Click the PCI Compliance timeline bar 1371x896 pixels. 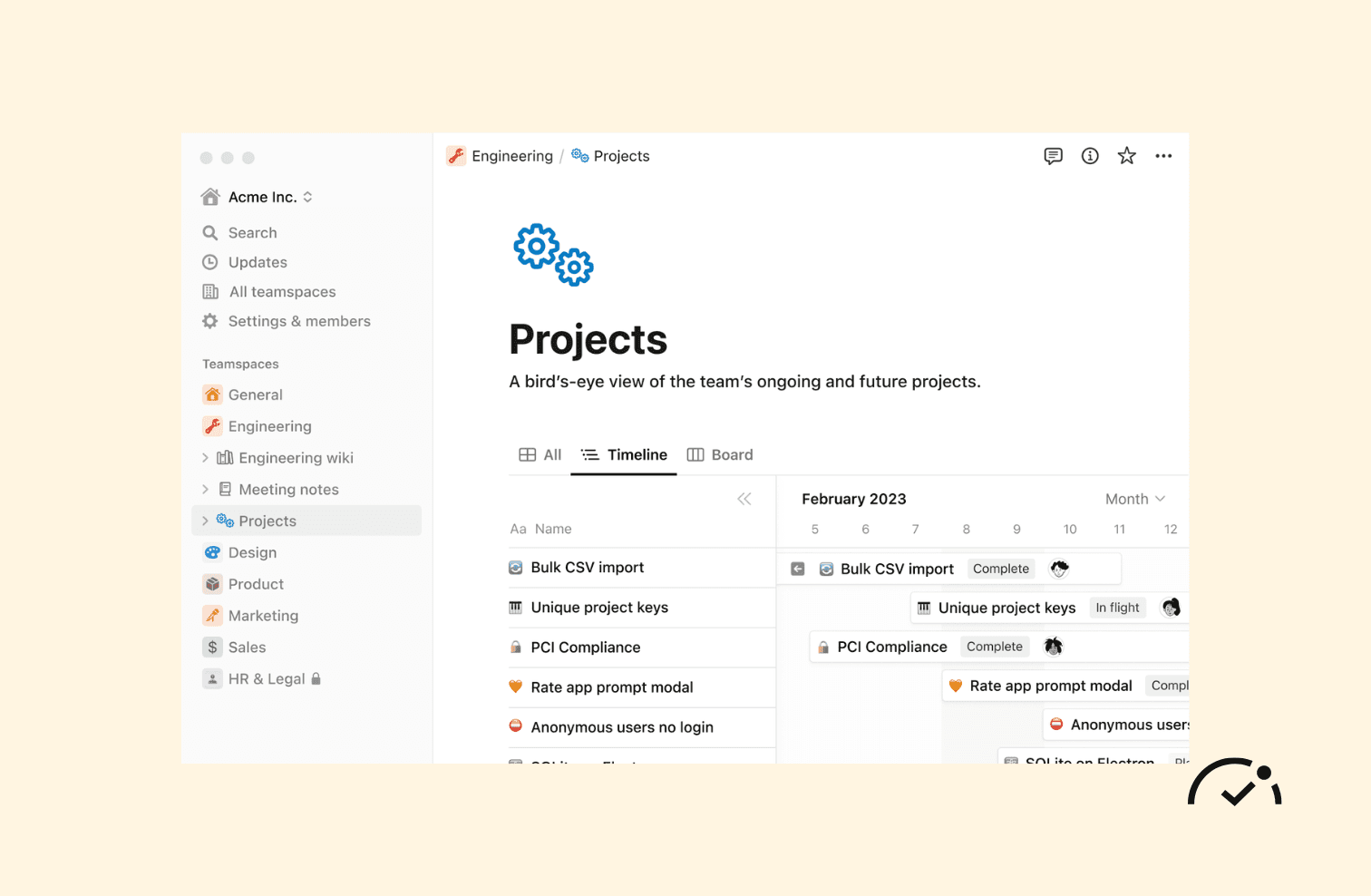point(998,647)
